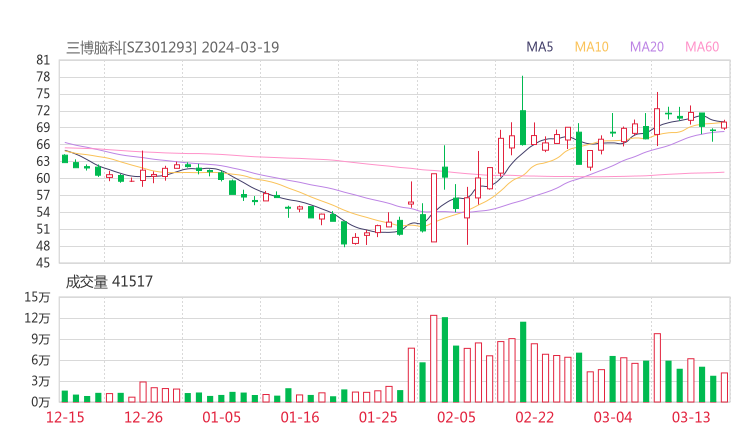Select the MA5 legend label

(x=539, y=47)
